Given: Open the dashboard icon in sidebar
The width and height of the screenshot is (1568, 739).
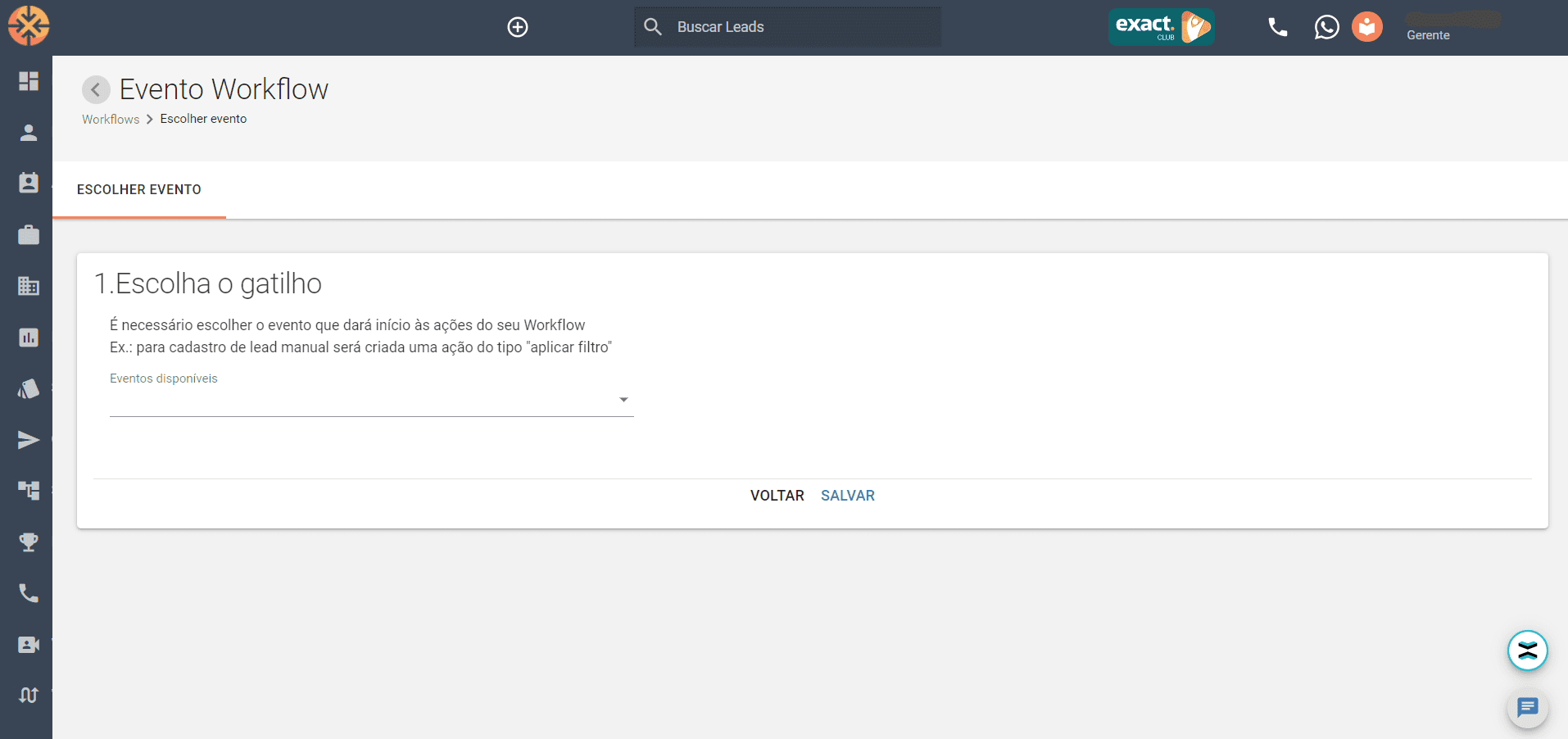Looking at the screenshot, I should tap(29, 81).
